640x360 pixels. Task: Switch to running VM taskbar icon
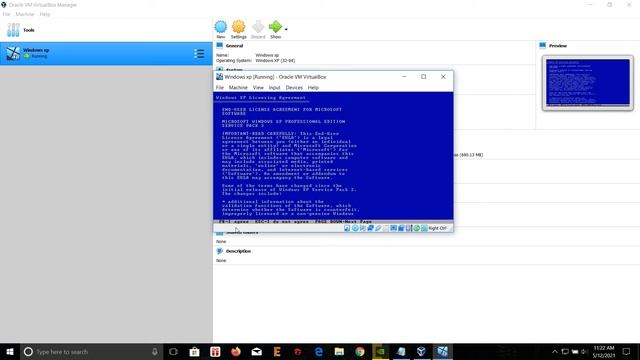point(442,351)
